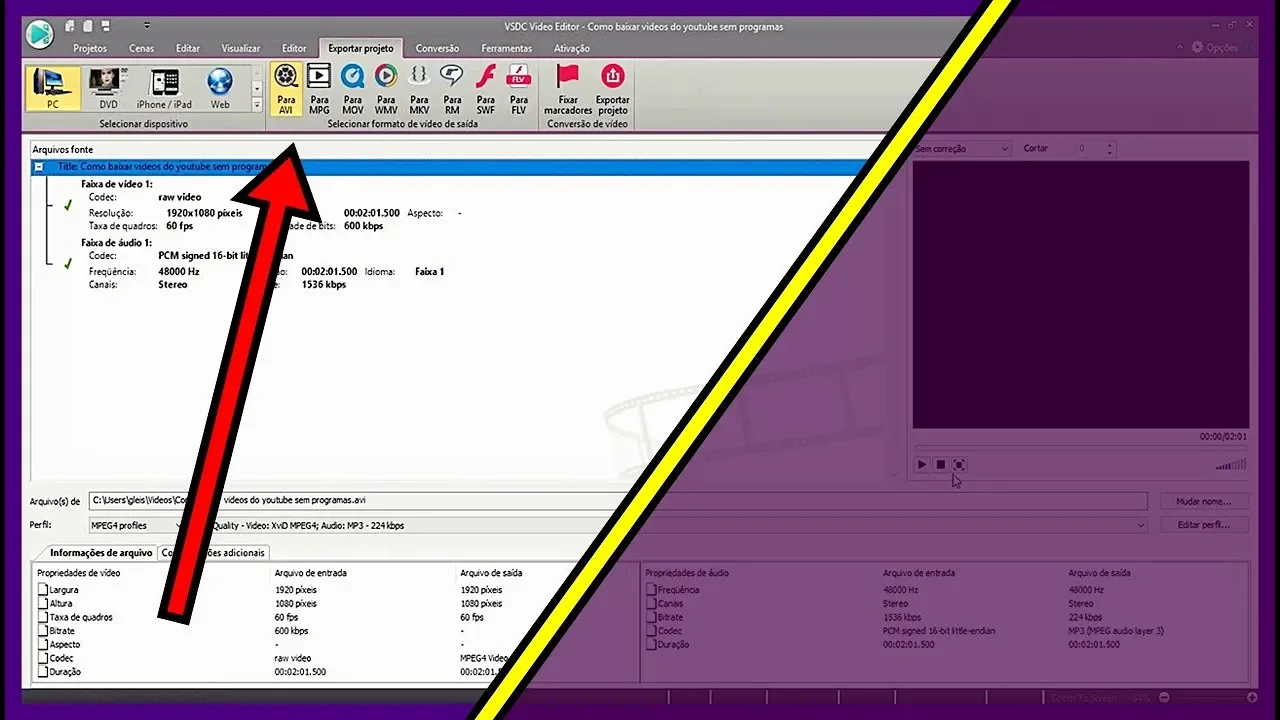
Task: Open the Cenas ribbon tab
Action: [x=141, y=48]
